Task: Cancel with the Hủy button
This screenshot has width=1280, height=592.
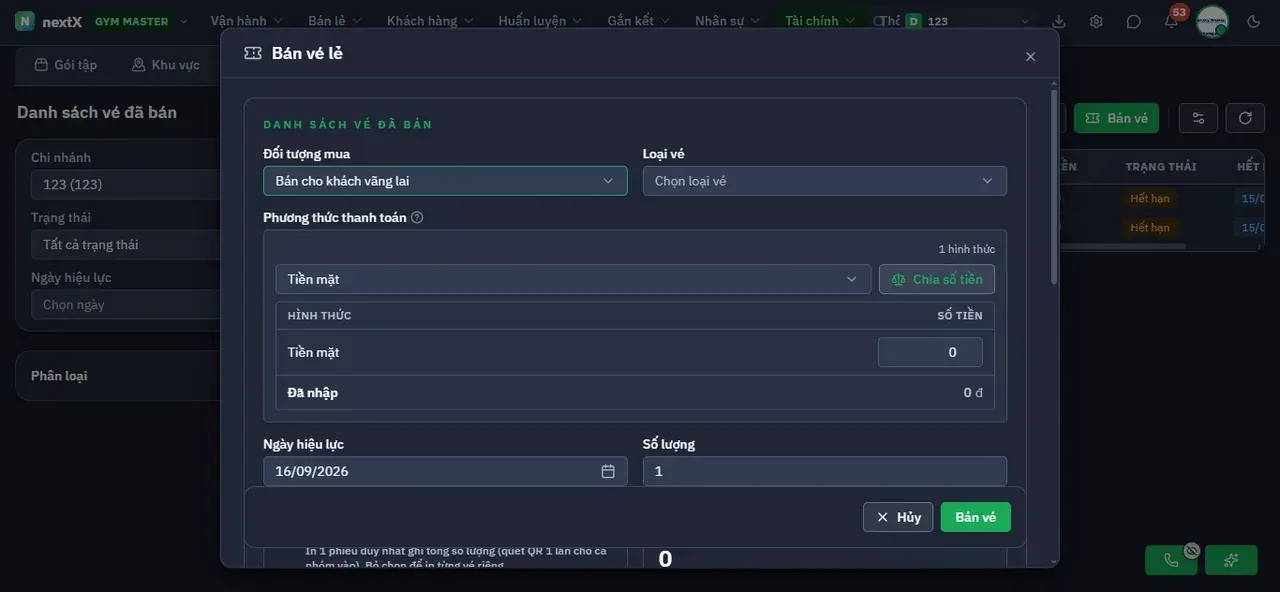Action: 898,517
